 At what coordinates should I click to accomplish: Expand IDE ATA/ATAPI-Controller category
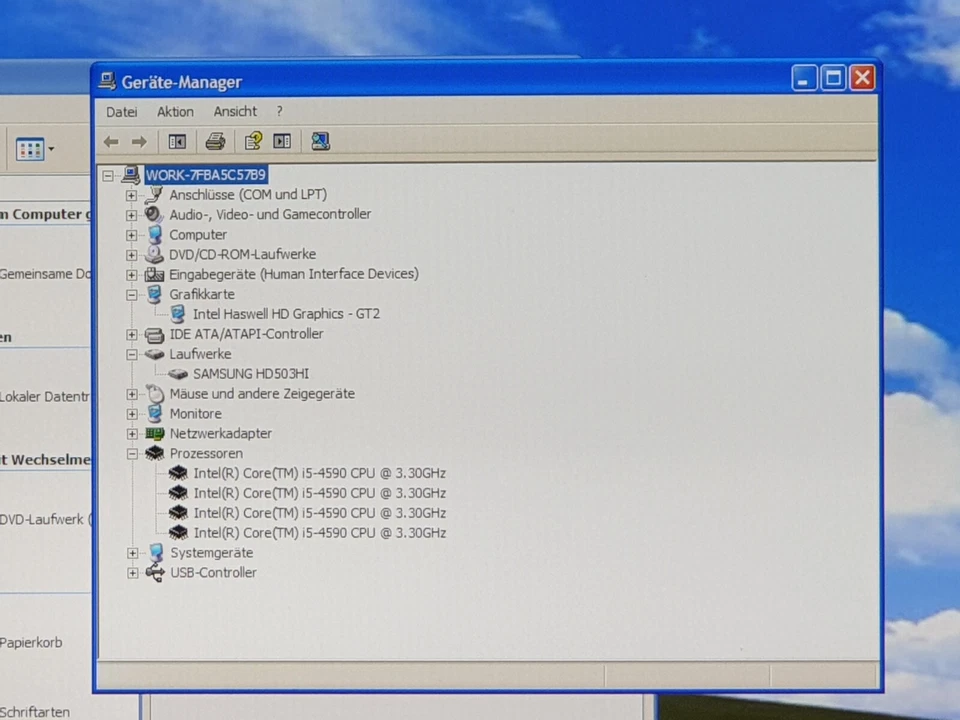(131, 335)
